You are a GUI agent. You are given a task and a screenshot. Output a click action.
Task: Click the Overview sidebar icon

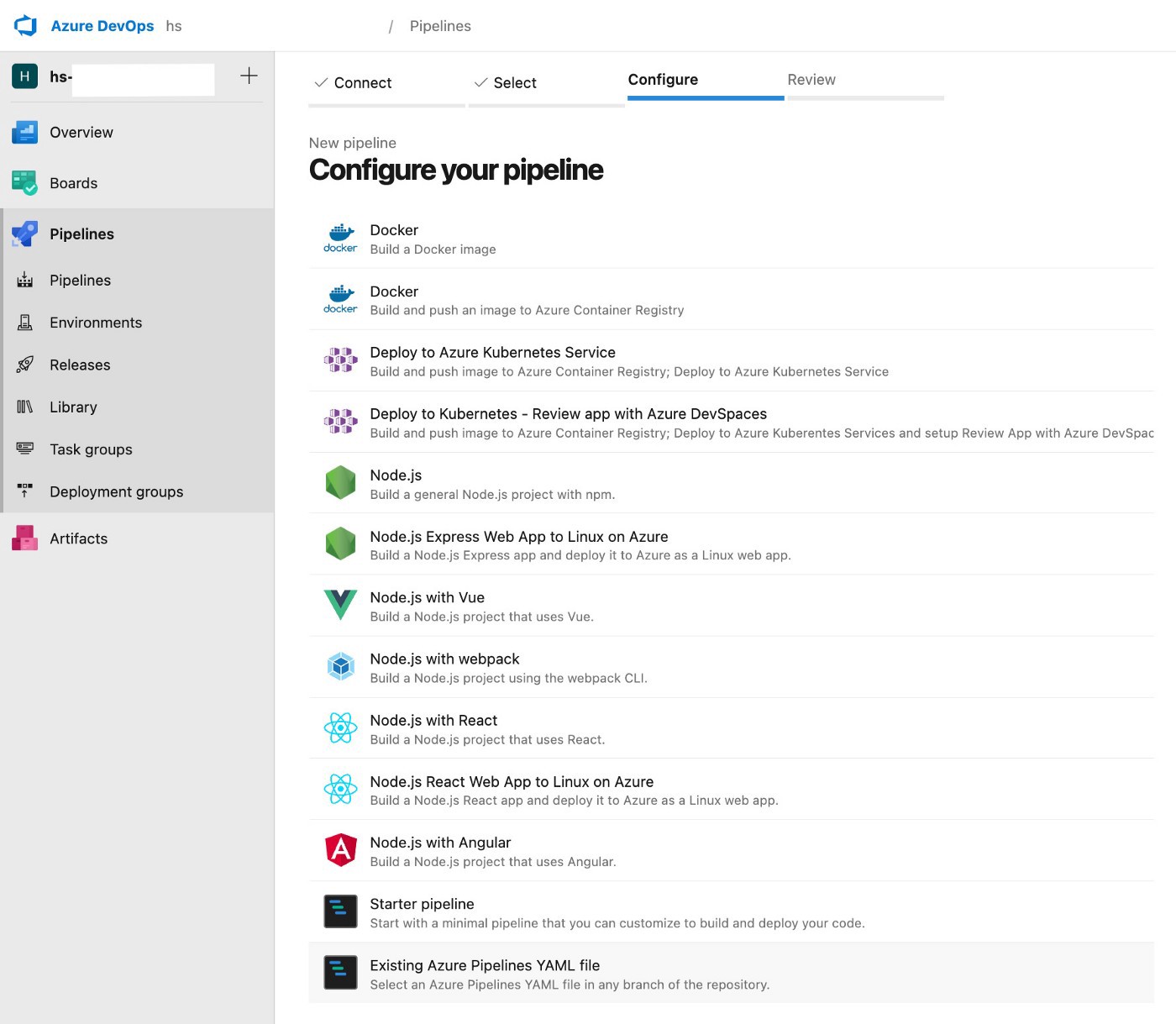[24, 132]
